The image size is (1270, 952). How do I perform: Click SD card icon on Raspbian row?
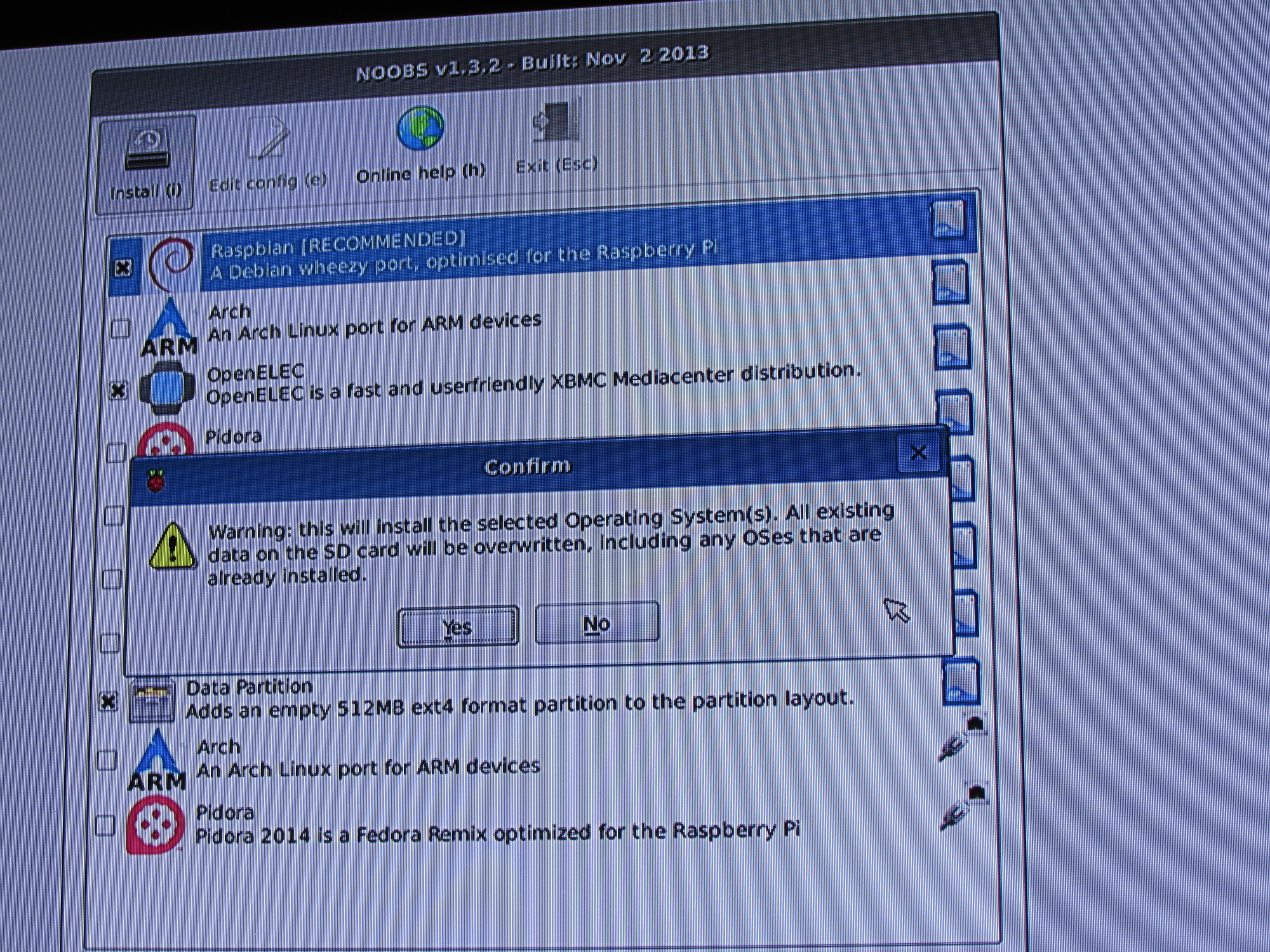click(948, 219)
